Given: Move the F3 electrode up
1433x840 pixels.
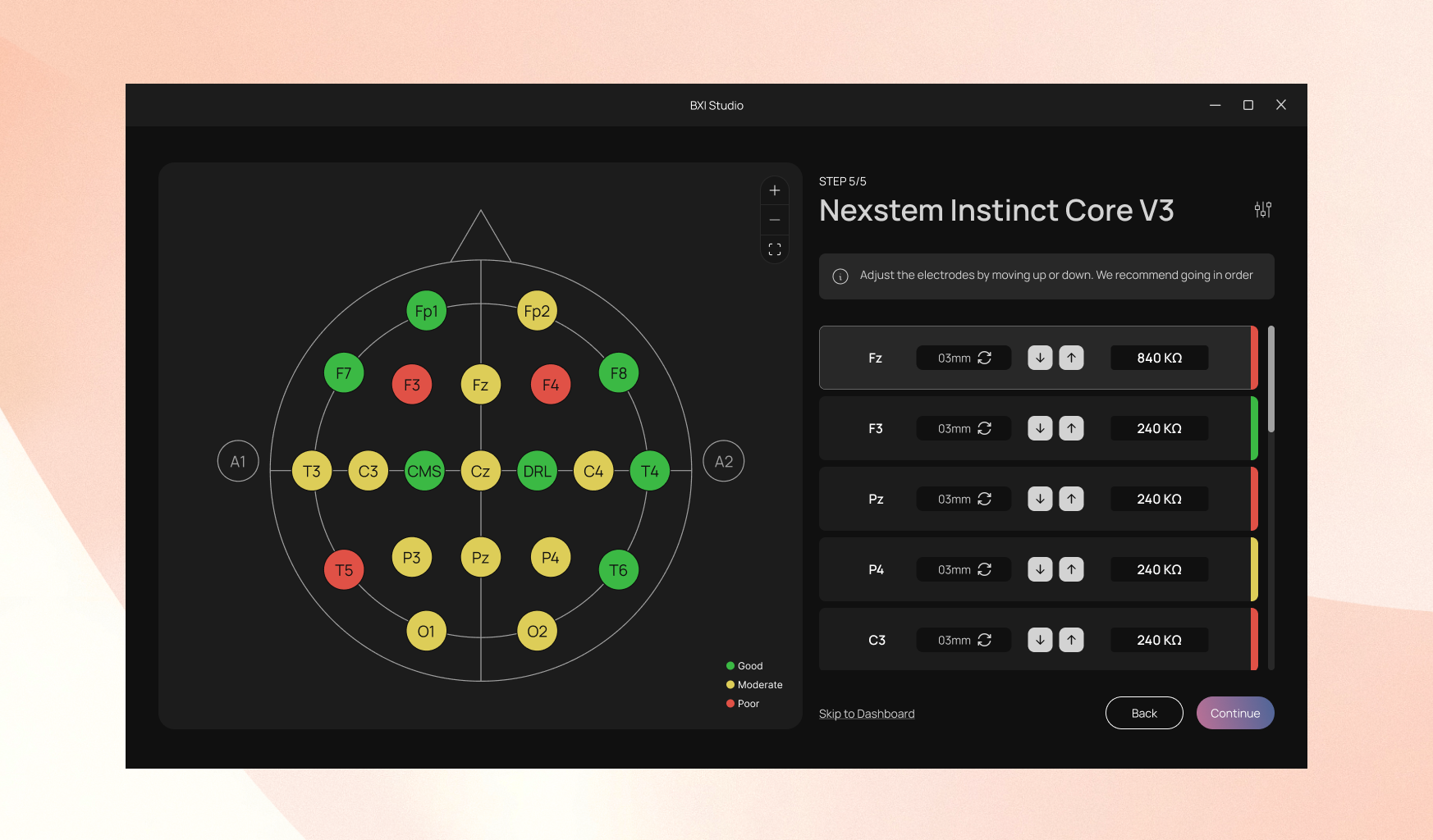Looking at the screenshot, I should pyautogui.click(x=1071, y=428).
